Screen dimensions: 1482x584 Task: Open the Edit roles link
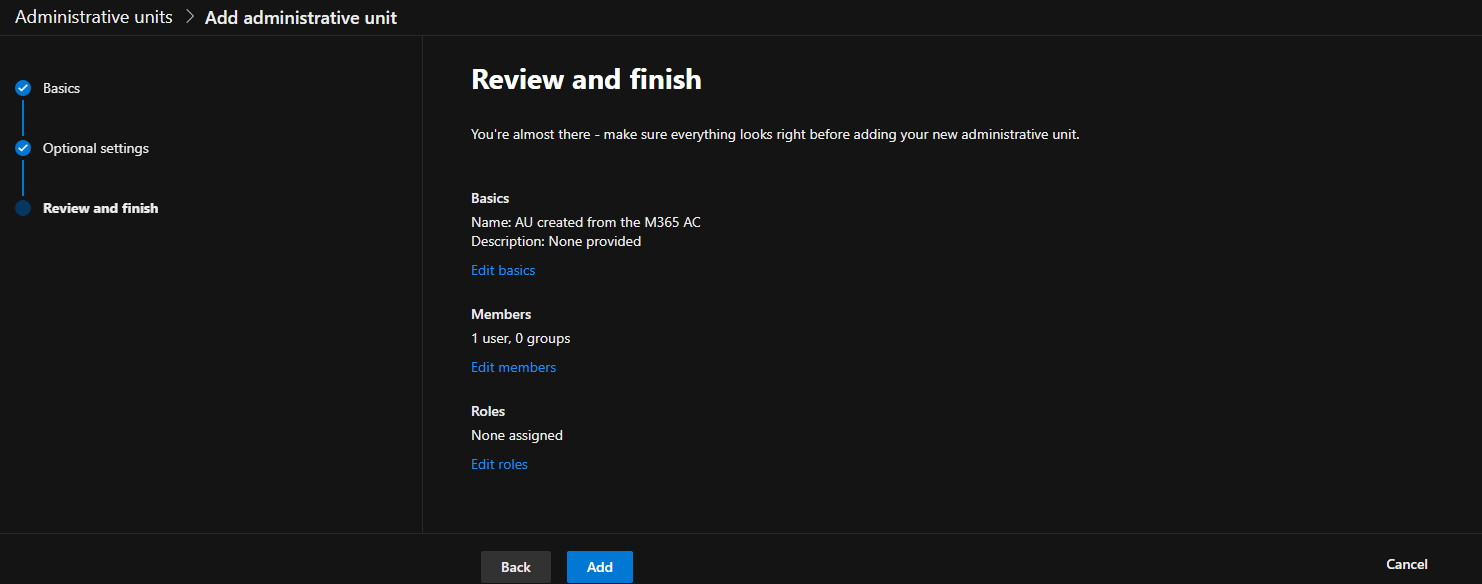point(499,464)
